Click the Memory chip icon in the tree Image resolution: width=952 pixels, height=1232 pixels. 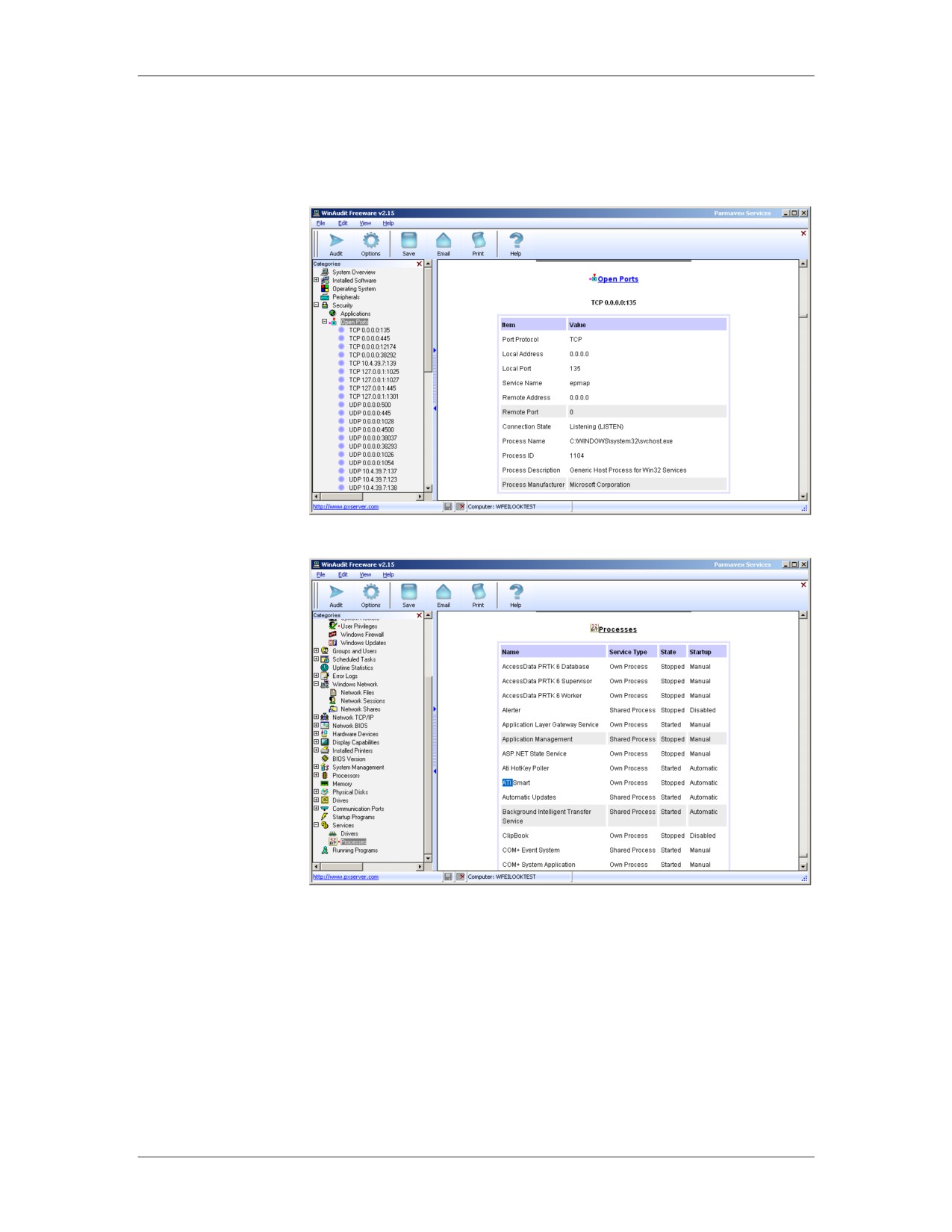point(325,783)
